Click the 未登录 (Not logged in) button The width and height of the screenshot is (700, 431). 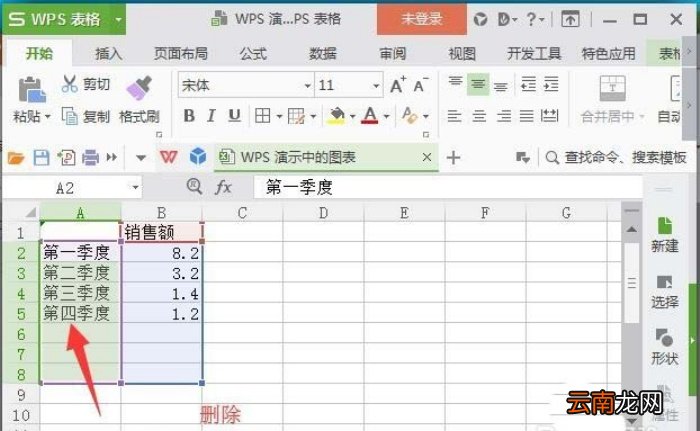pos(422,19)
